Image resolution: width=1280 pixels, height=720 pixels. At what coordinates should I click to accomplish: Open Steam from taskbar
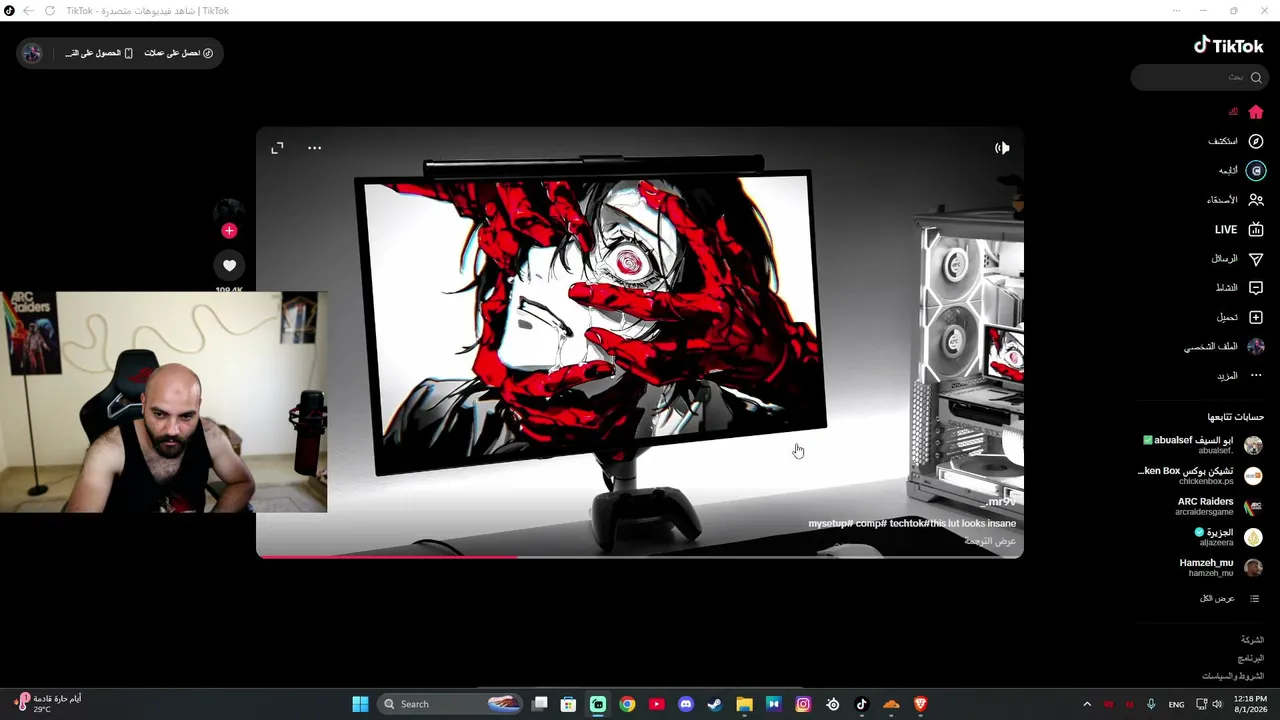pyautogui.click(x=715, y=704)
